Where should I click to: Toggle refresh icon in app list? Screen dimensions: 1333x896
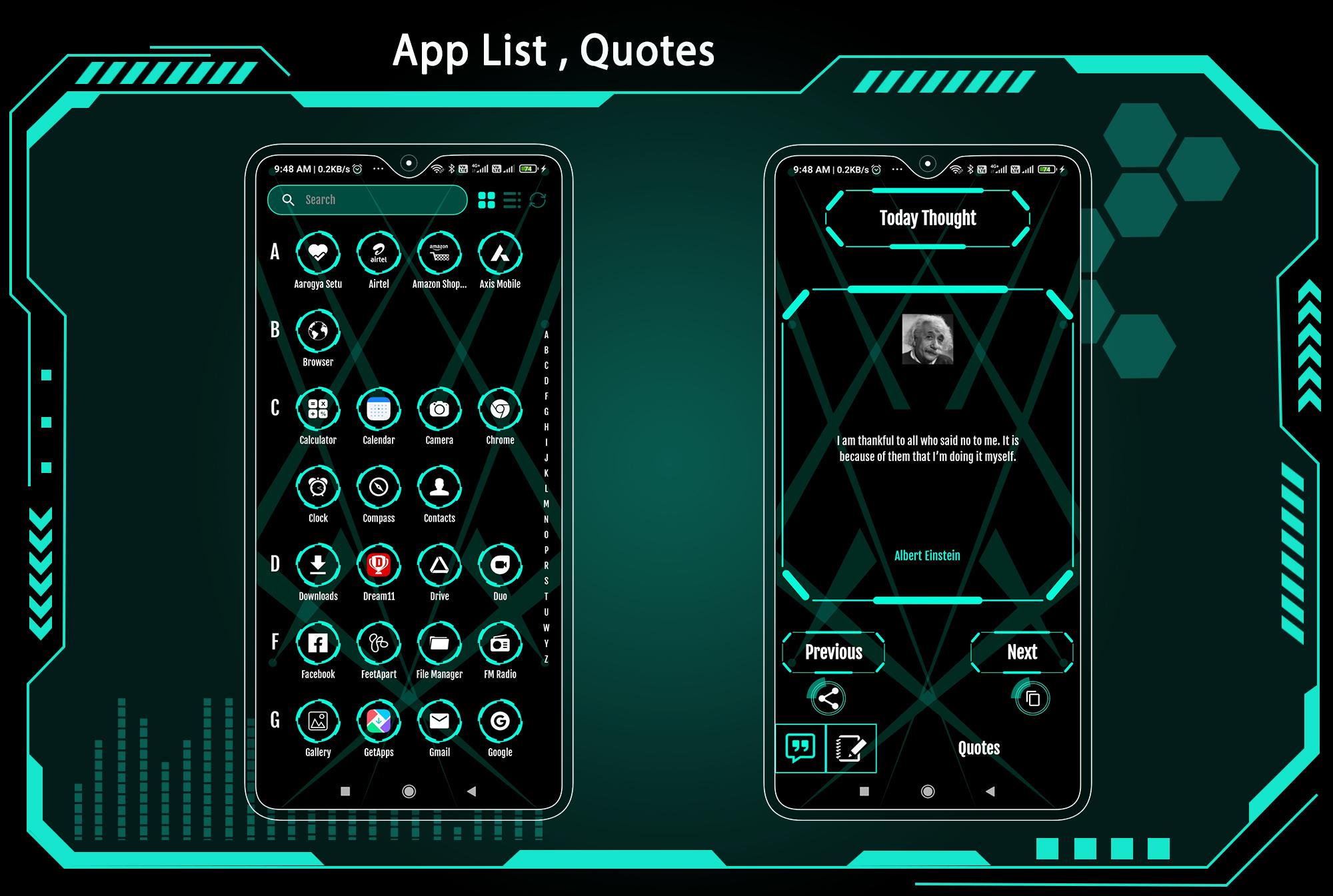pyautogui.click(x=537, y=199)
